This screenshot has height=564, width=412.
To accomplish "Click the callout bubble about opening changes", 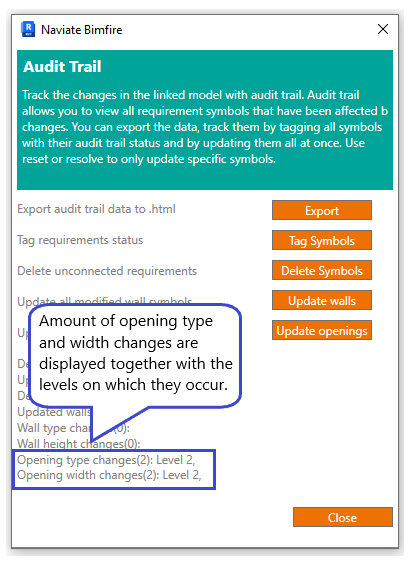I will pyautogui.click(x=135, y=356).
